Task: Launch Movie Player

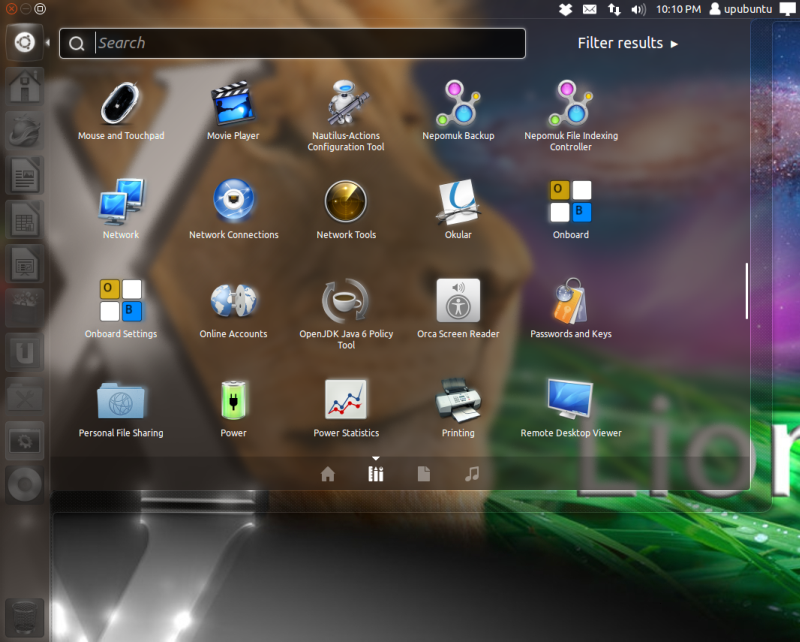Action: pos(233,110)
